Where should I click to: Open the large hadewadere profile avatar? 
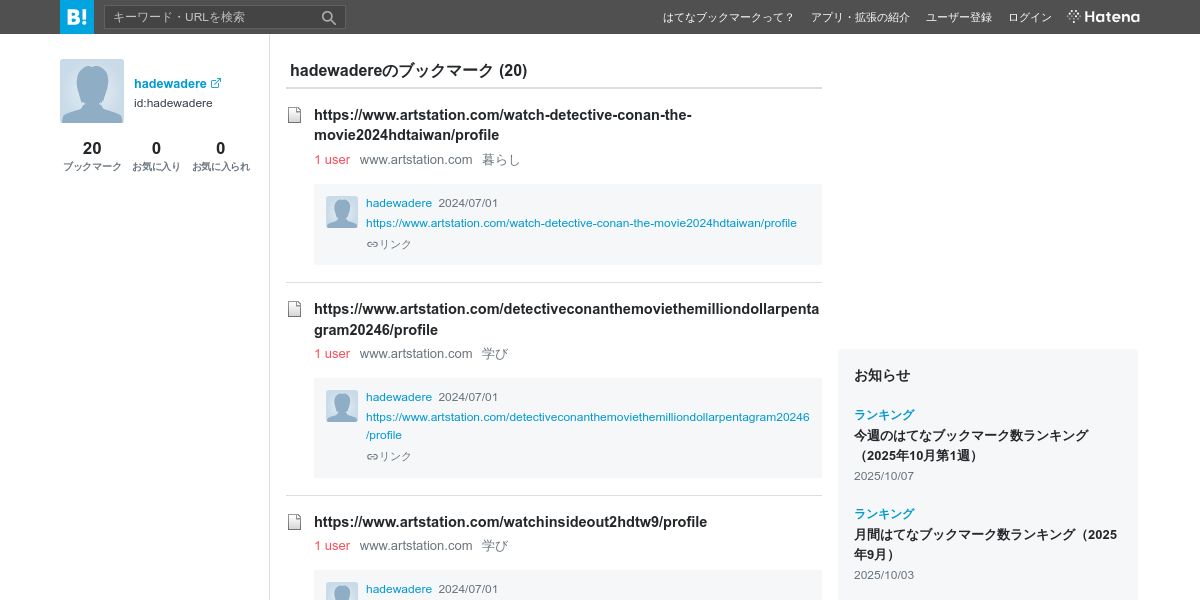pyautogui.click(x=92, y=91)
